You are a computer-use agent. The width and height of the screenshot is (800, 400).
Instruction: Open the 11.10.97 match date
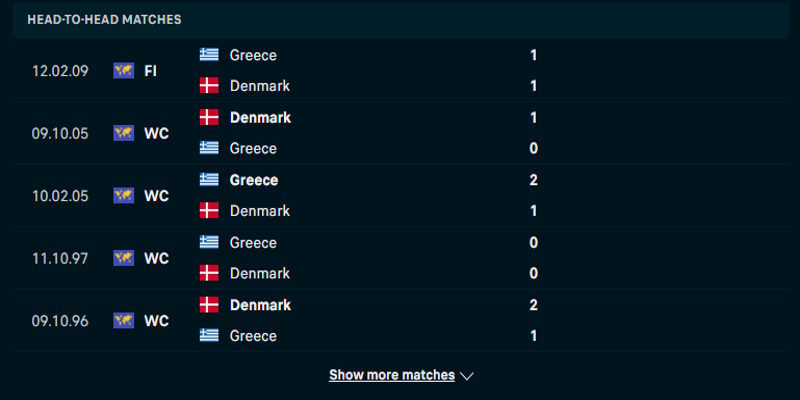tap(60, 258)
